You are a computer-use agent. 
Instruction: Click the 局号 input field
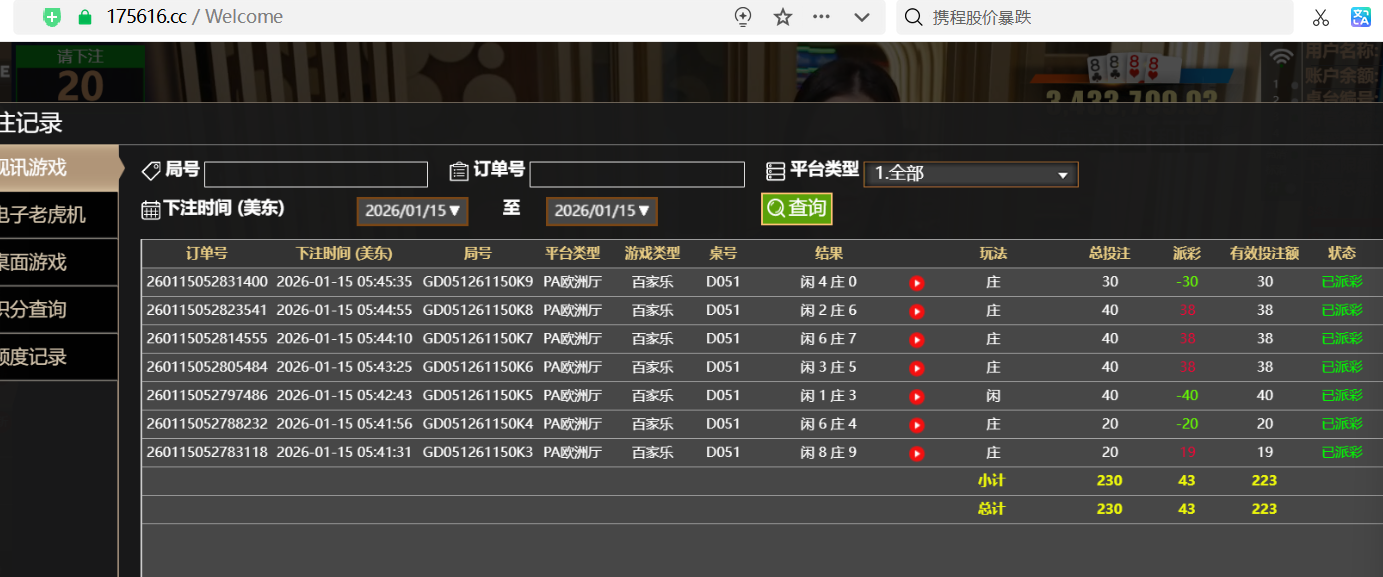pos(315,175)
